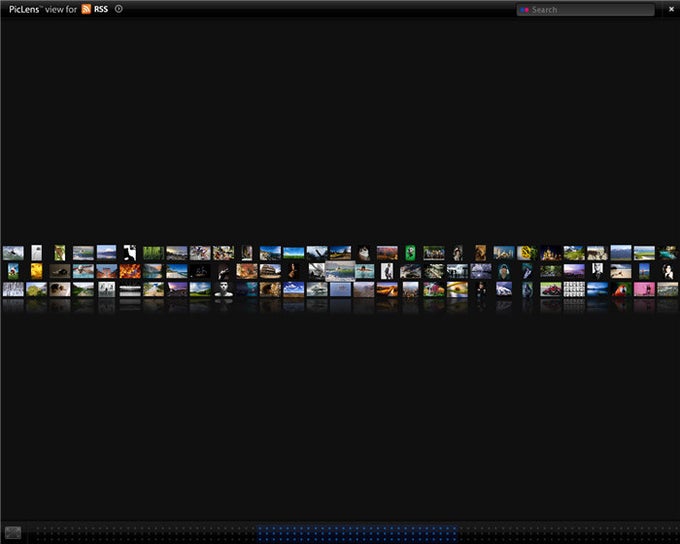This screenshot has width=680, height=544.
Task: Open the green field under blue sky thumbnail
Action: (294, 253)
